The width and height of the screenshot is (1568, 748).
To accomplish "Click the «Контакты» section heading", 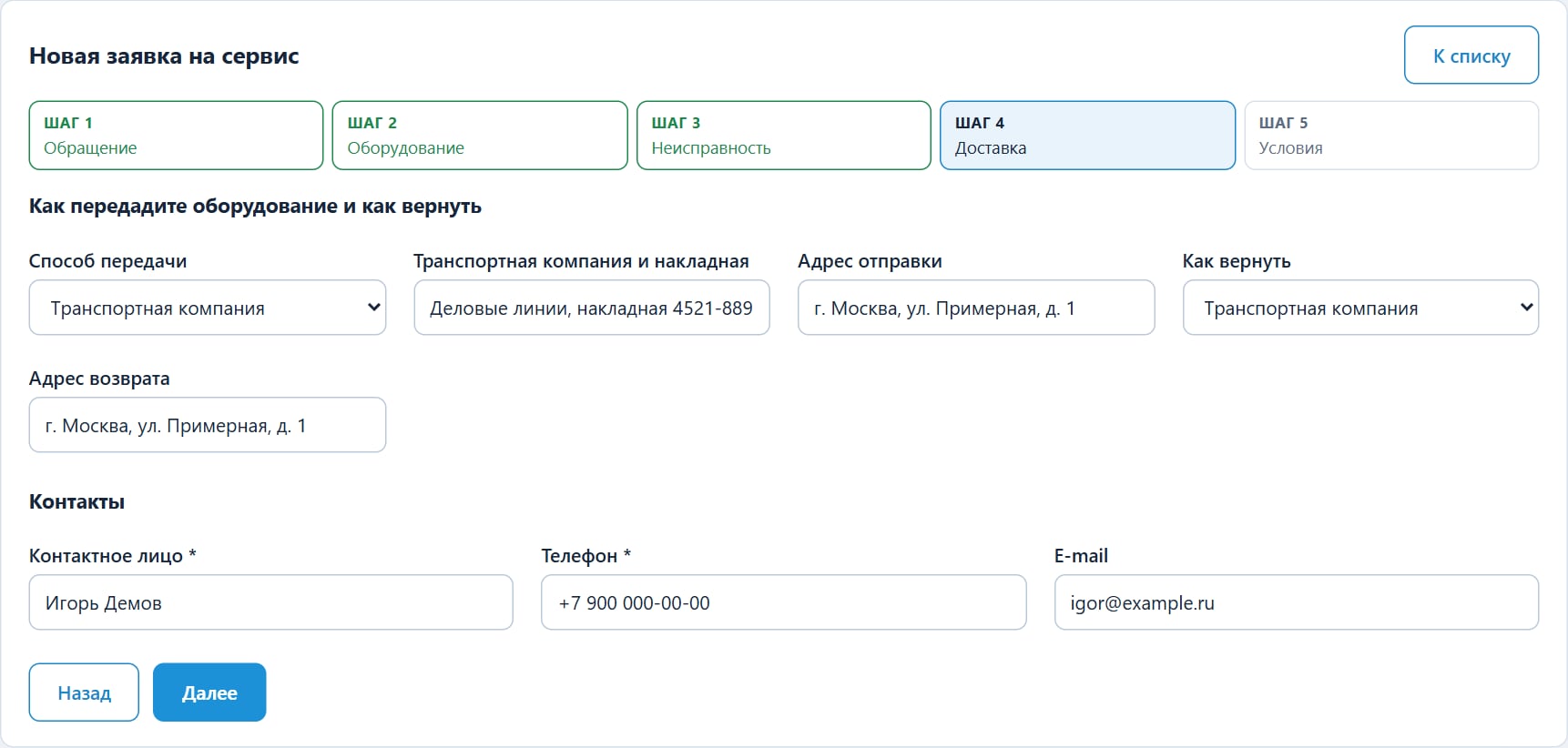I will coord(76,501).
